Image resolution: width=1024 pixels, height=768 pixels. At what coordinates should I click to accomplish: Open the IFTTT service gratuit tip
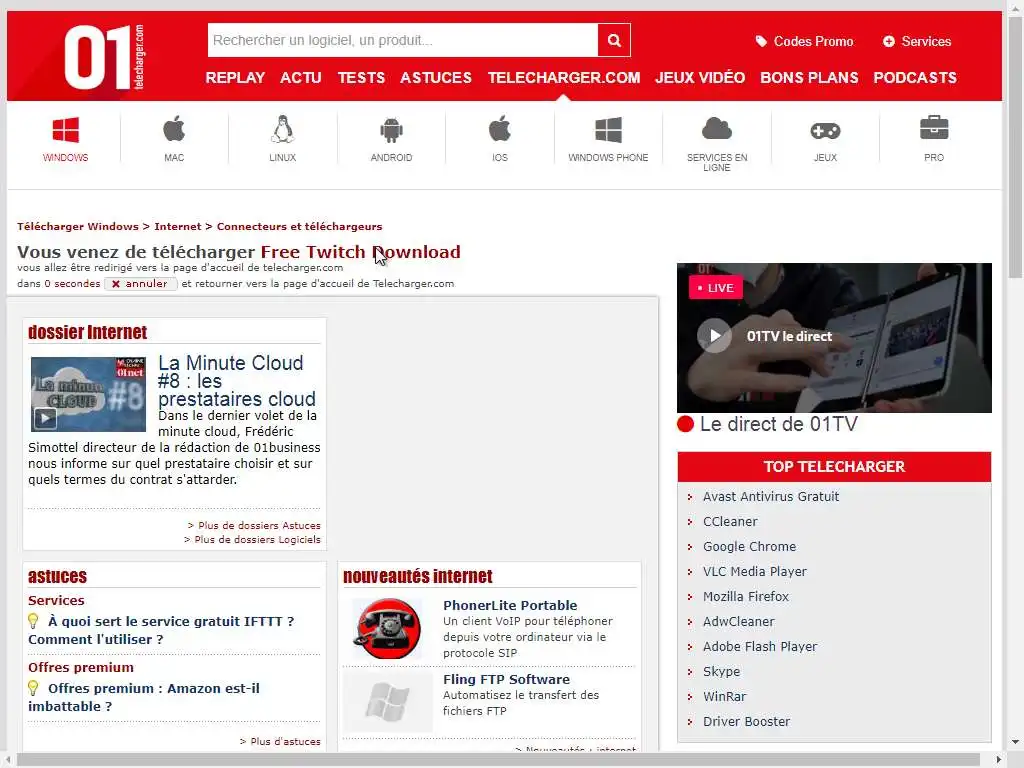(161, 630)
